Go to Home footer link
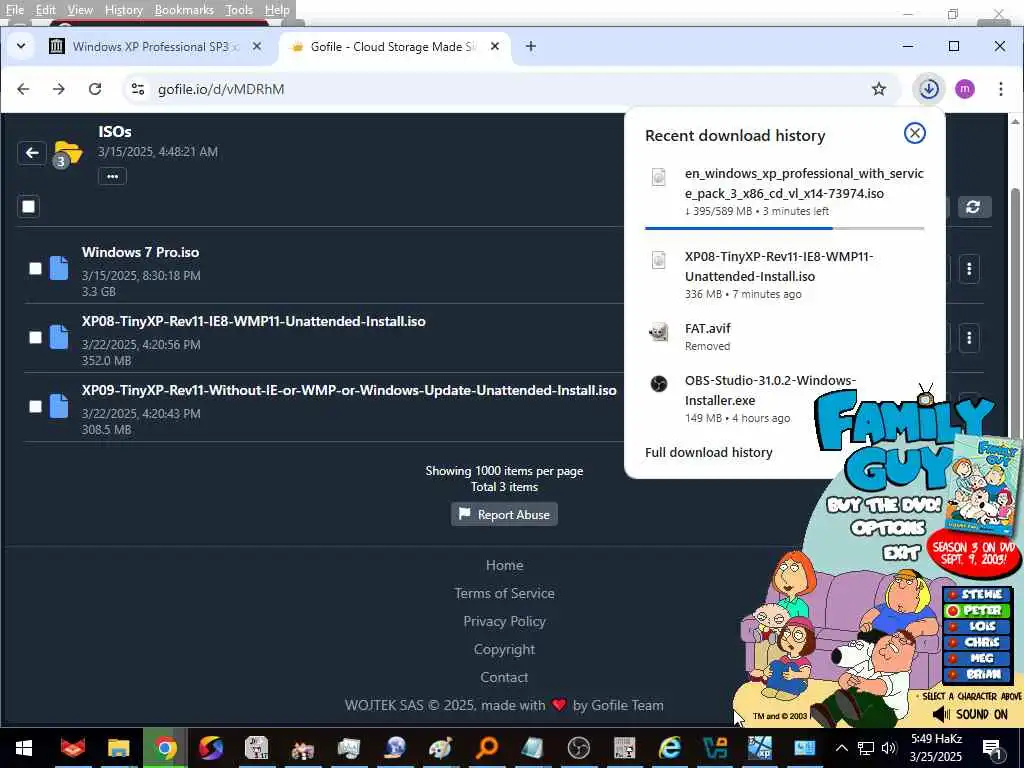The width and height of the screenshot is (1024, 768). [x=504, y=565]
